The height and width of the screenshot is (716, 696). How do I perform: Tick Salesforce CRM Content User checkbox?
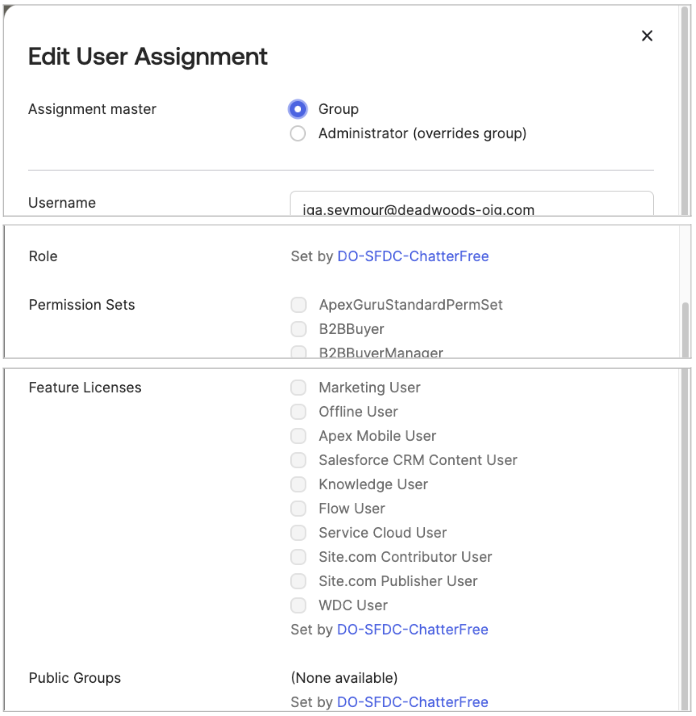[x=299, y=460]
